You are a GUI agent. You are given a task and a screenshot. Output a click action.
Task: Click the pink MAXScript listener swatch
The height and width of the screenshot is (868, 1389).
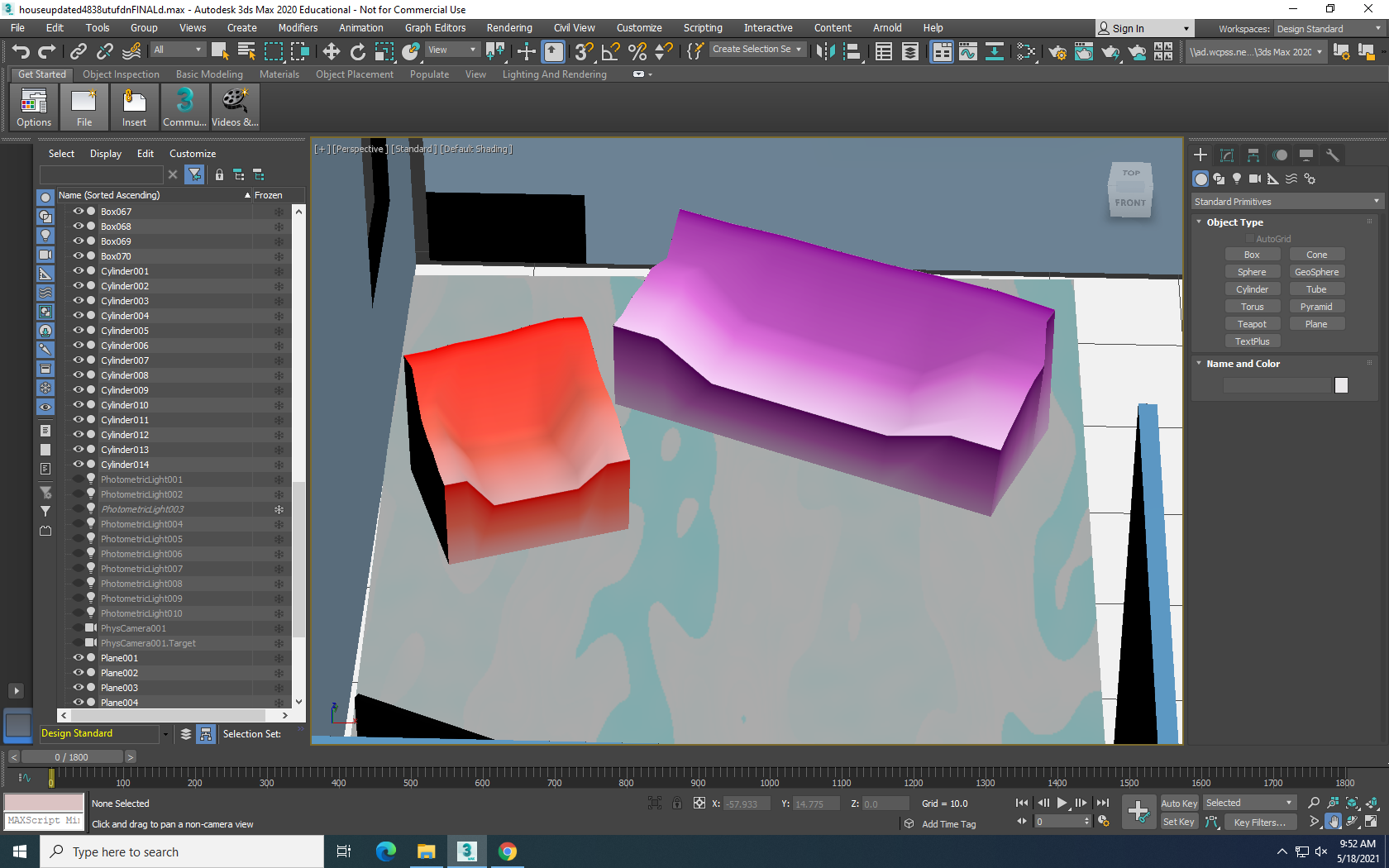[44, 803]
